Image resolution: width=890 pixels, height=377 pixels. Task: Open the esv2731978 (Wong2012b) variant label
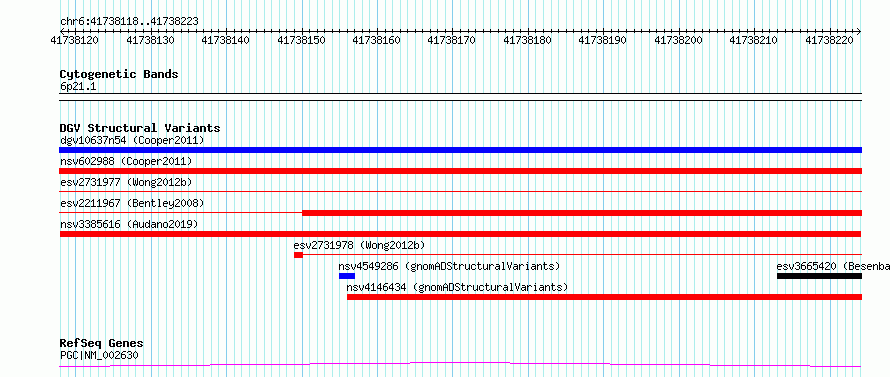(x=359, y=245)
